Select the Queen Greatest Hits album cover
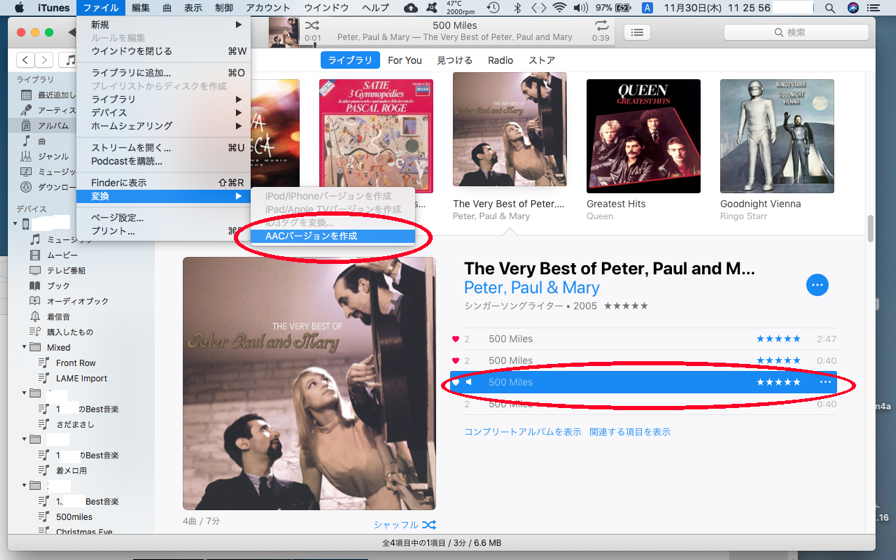The height and width of the screenshot is (560, 896). (x=643, y=136)
